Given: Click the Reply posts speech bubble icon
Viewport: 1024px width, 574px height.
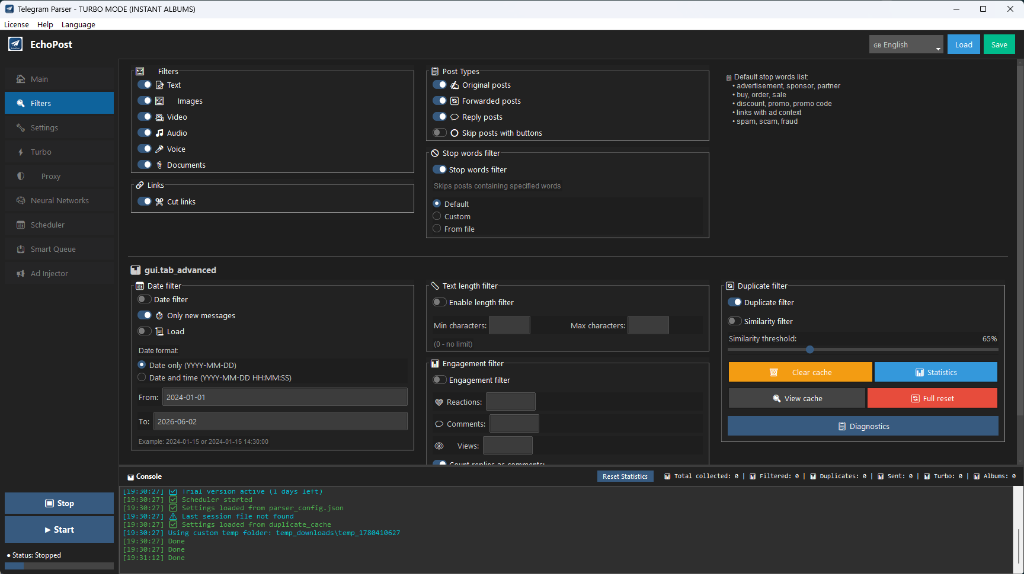Looking at the screenshot, I should pyautogui.click(x=455, y=117).
